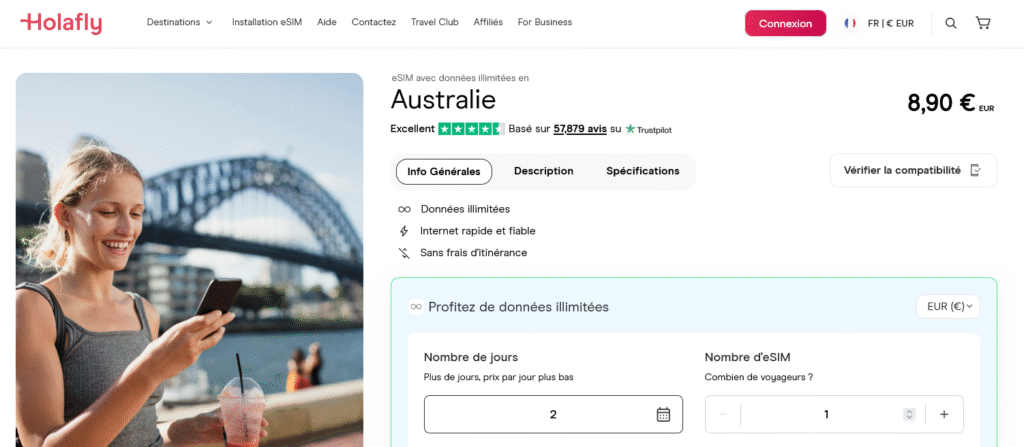This screenshot has height=447, width=1024.
Task: Click the calendar icon in days field
Action: (663, 414)
